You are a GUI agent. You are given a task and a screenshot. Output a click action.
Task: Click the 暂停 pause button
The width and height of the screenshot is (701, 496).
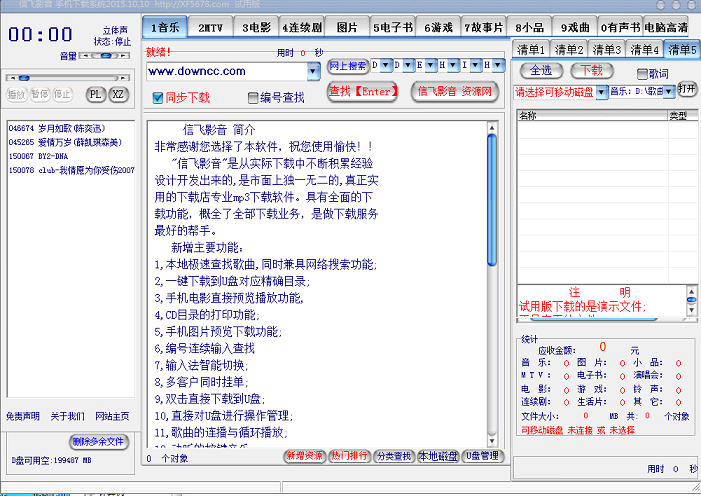pyautogui.click(x=40, y=94)
